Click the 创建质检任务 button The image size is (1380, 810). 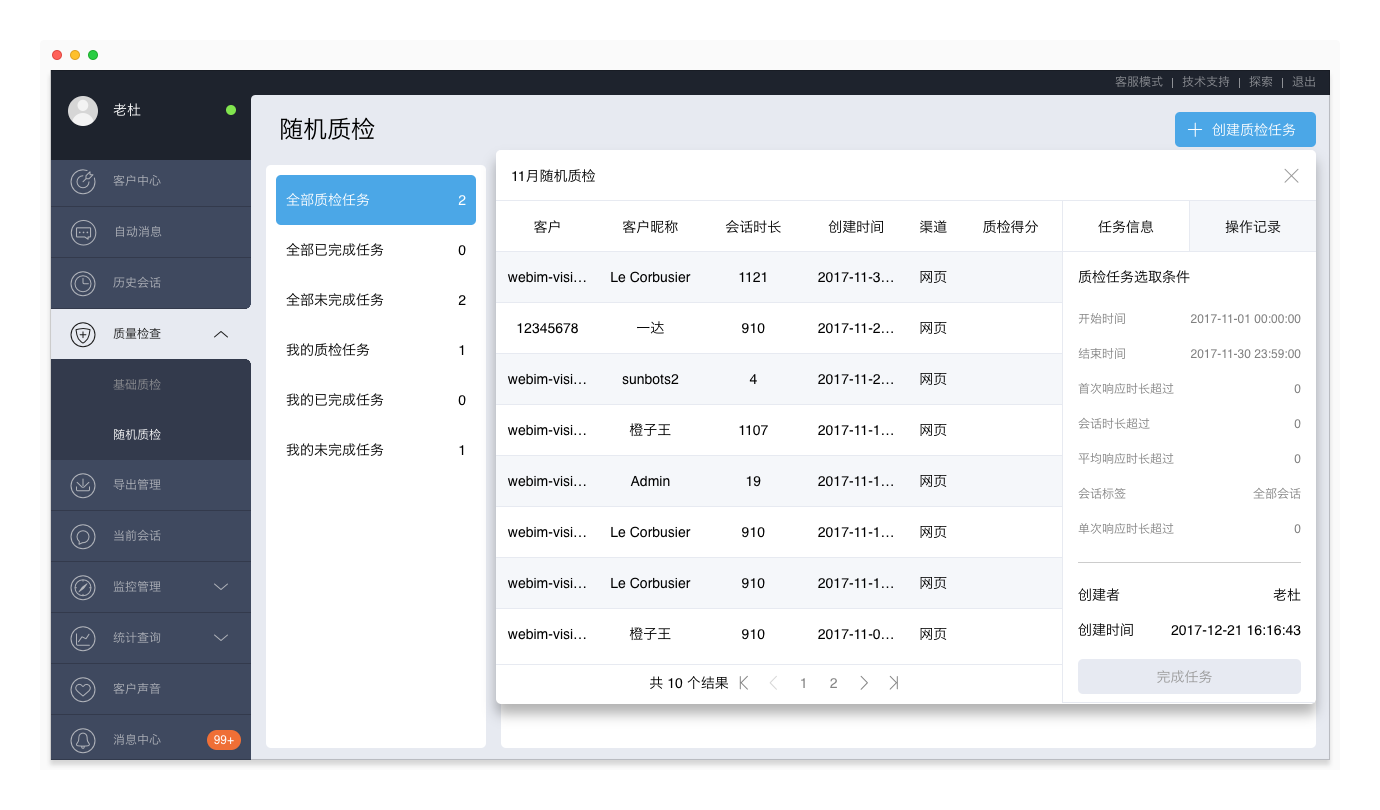tap(1244, 130)
